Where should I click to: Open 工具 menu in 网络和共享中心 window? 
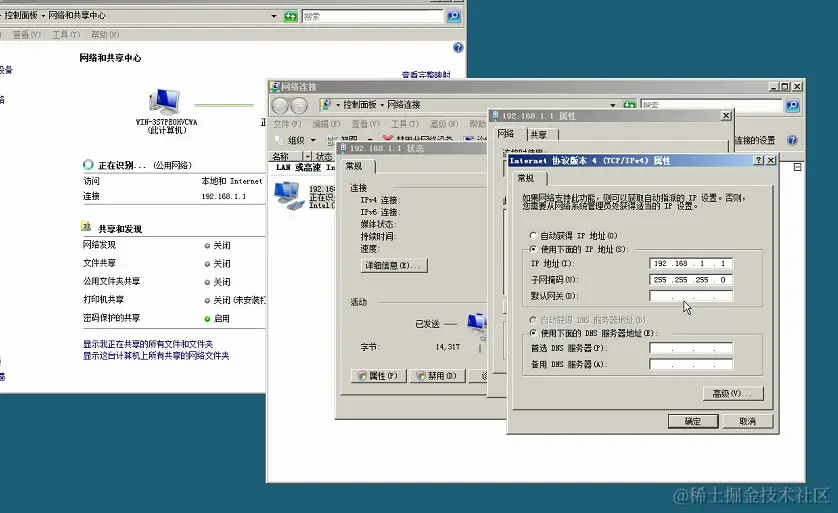[66, 35]
